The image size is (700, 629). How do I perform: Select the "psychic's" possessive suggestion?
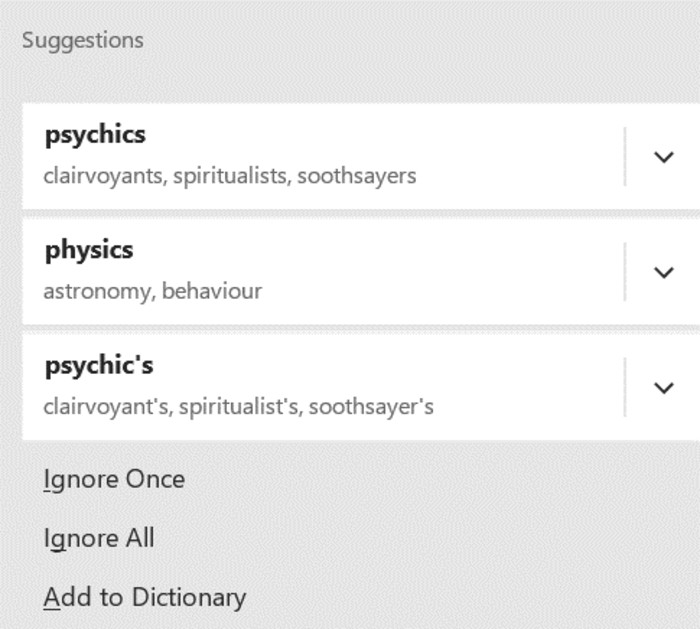coord(99,366)
